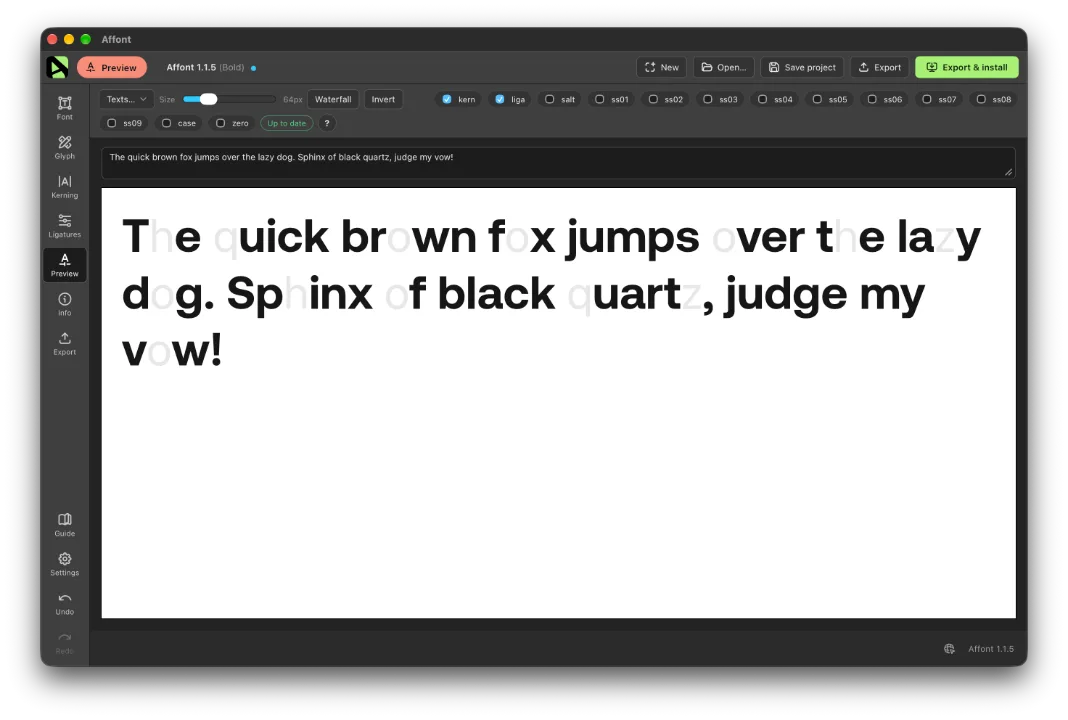
Task: Enable the ss01 stylistic set
Action: (x=599, y=99)
